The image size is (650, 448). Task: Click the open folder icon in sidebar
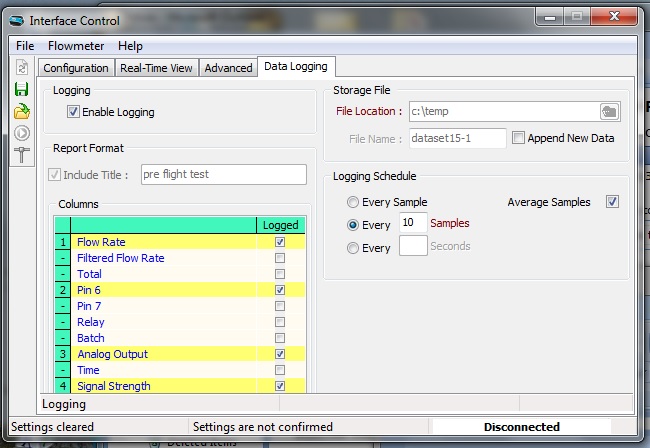click(x=22, y=111)
